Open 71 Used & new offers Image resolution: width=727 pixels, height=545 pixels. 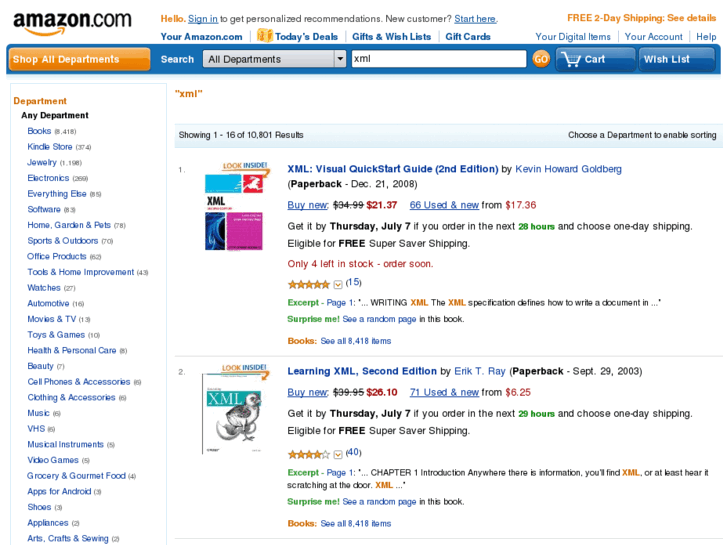pyautogui.click(x=444, y=392)
